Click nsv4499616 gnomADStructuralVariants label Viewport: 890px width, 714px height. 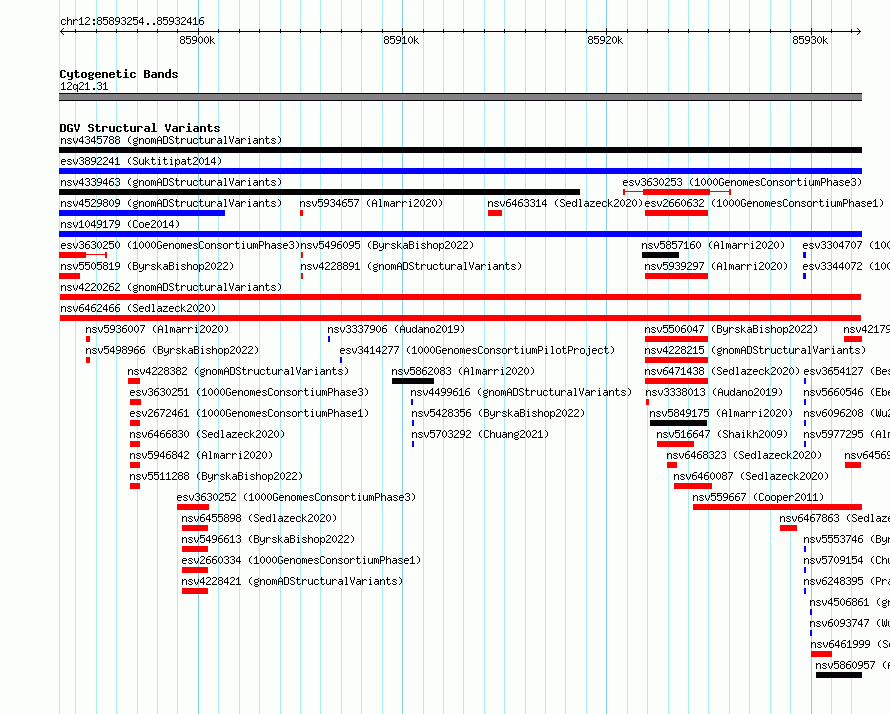point(521,392)
